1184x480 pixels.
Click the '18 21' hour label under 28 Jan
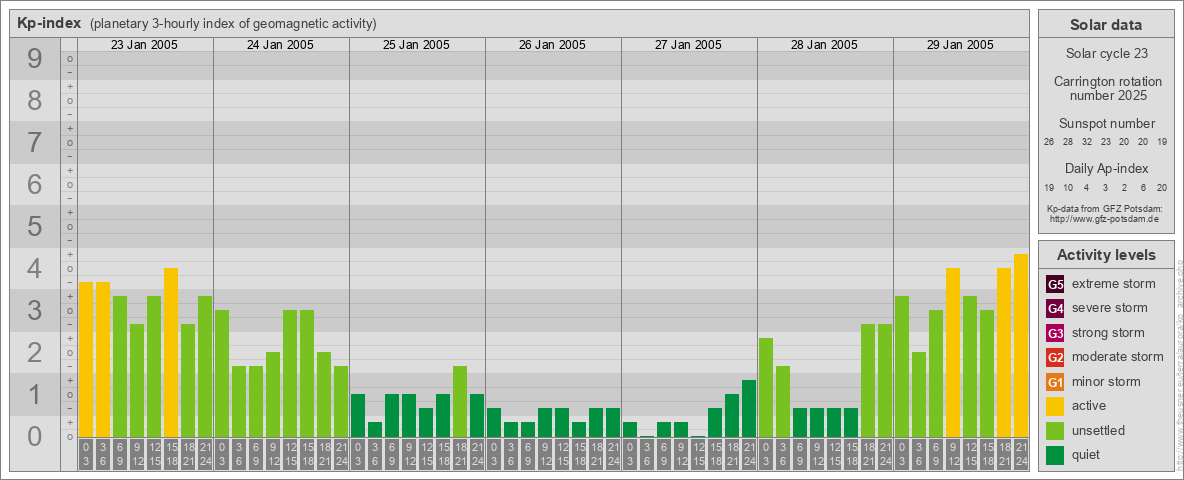[868, 454]
